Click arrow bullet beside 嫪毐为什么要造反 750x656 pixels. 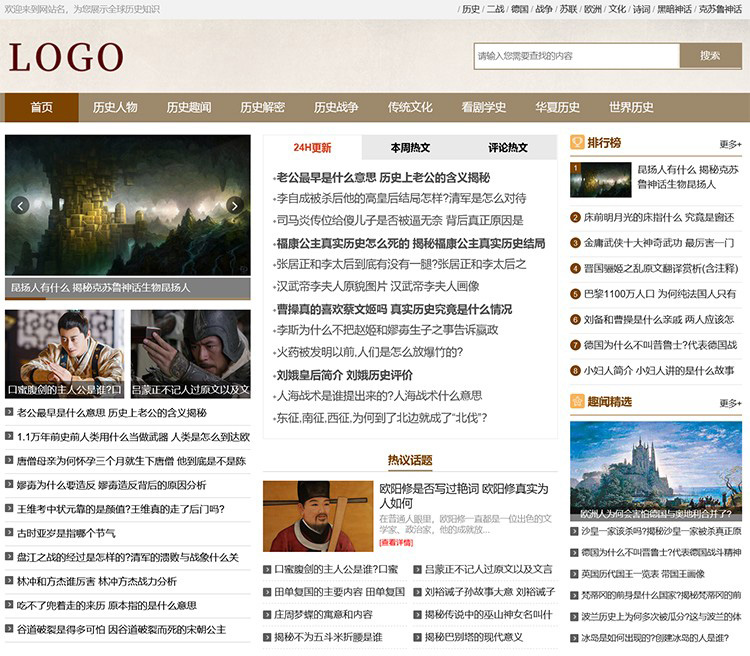point(9,484)
